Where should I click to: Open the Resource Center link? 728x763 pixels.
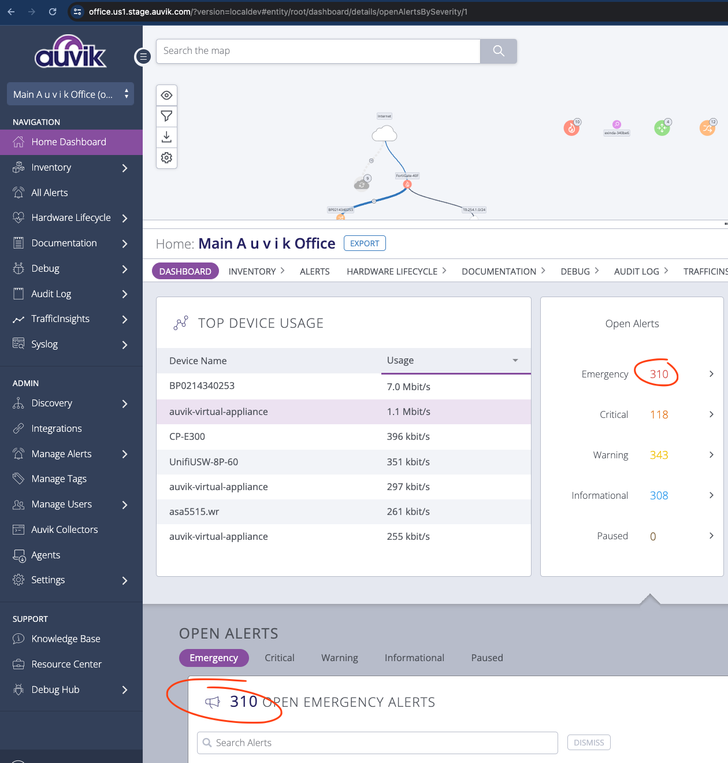tap(66, 664)
